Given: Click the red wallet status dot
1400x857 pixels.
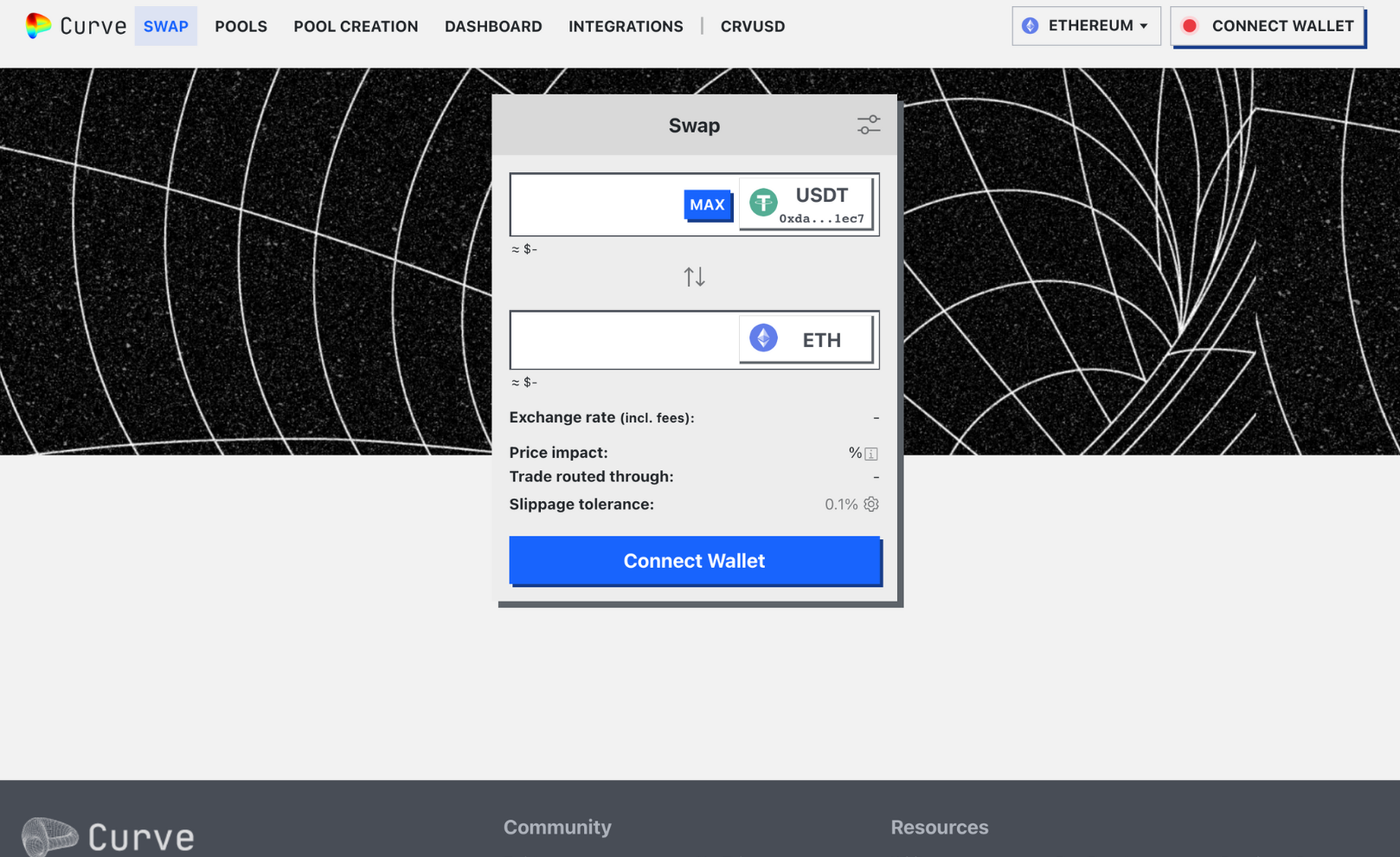Looking at the screenshot, I should [x=1190, y=26].
